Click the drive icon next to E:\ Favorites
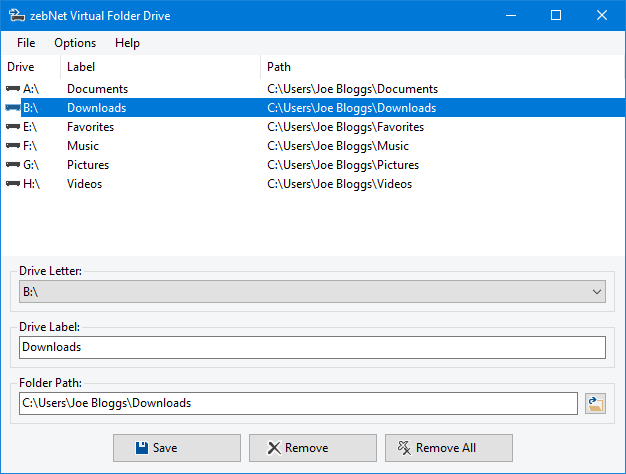Image resolution: width=626 pixels, height=474 pixels. click(x=13, y=127)
